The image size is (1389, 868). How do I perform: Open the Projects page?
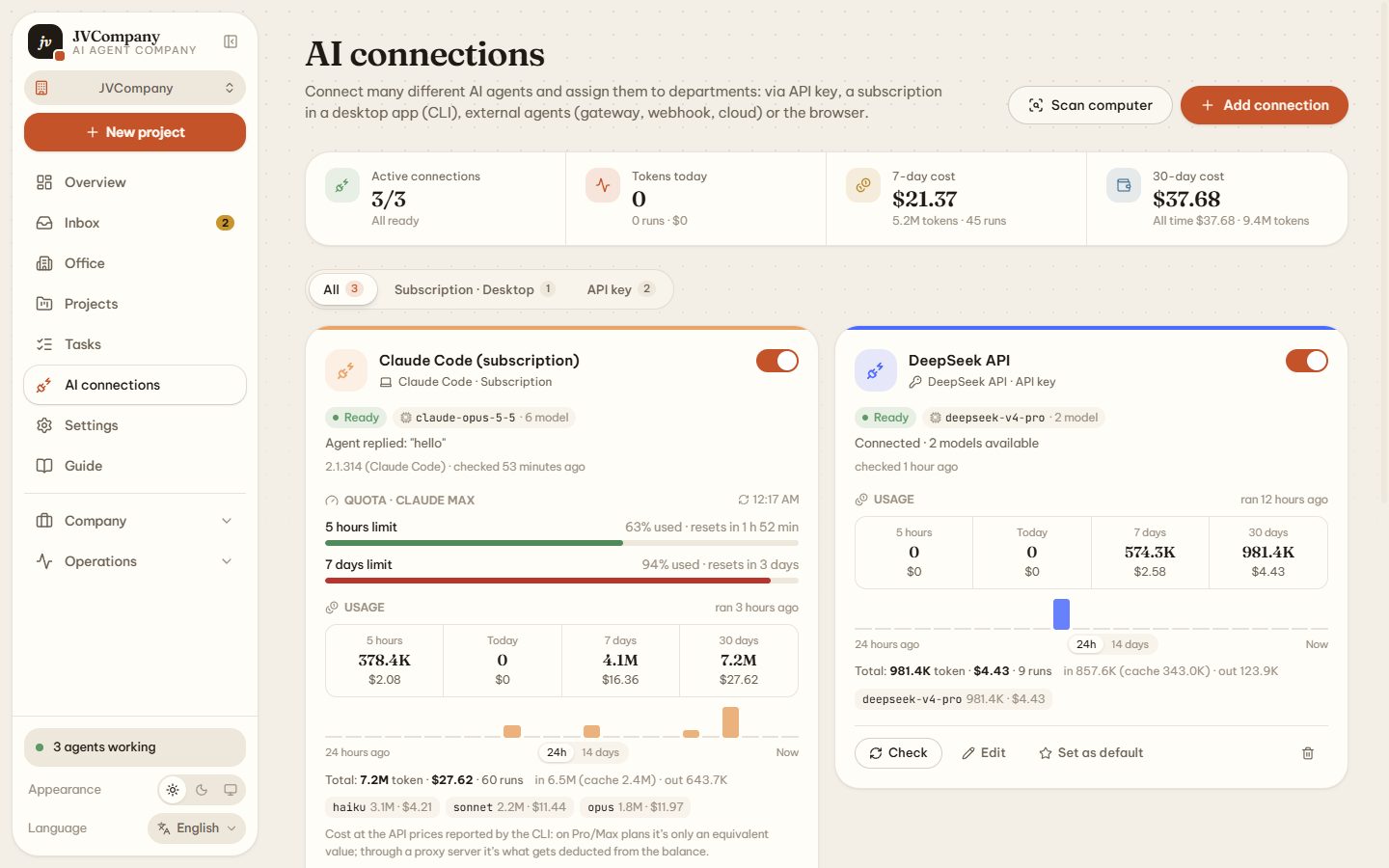pyautogui.click(x=135, y=304)
